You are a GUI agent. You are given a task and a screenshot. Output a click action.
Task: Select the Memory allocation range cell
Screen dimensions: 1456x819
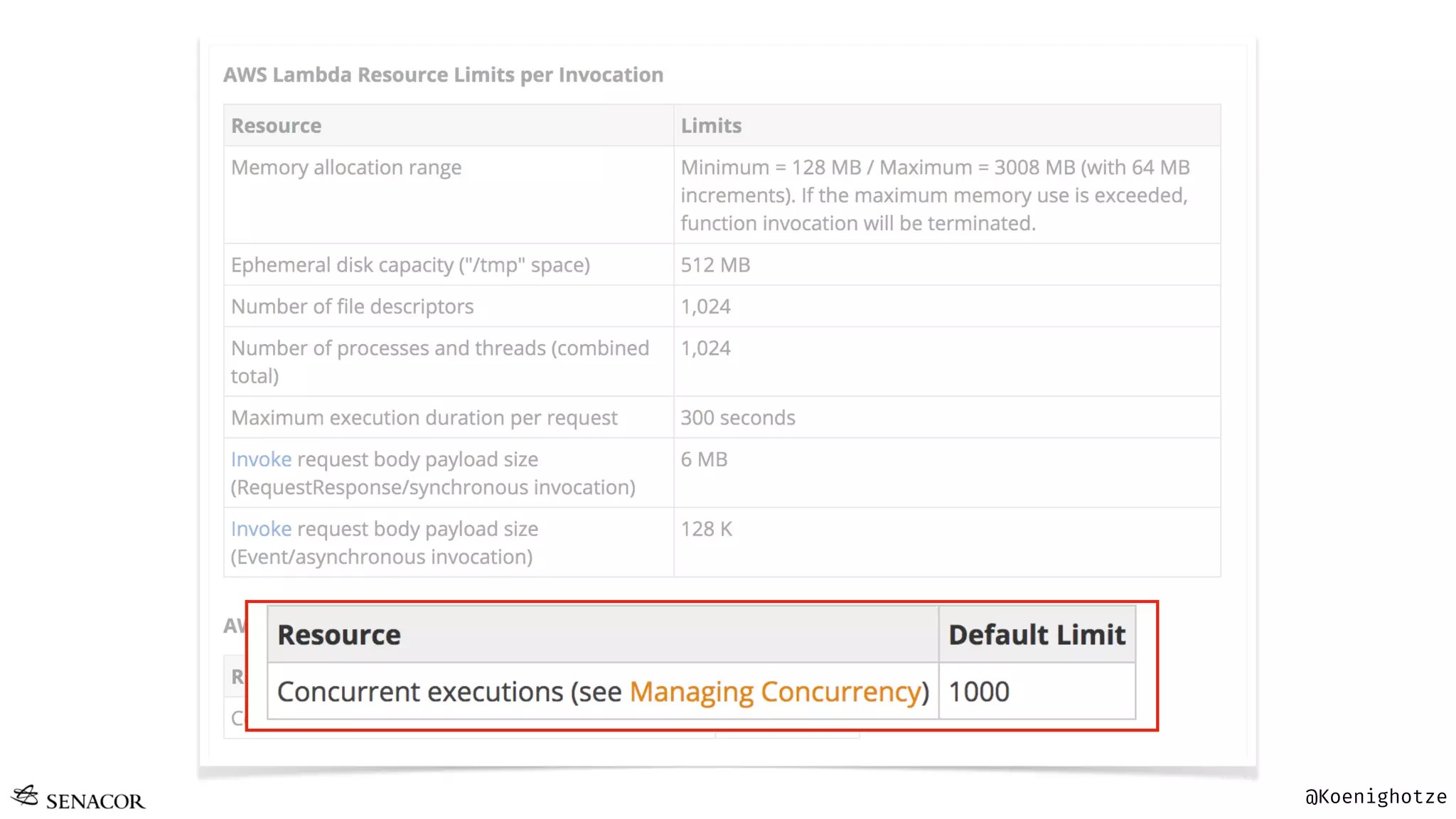(346, 168)
